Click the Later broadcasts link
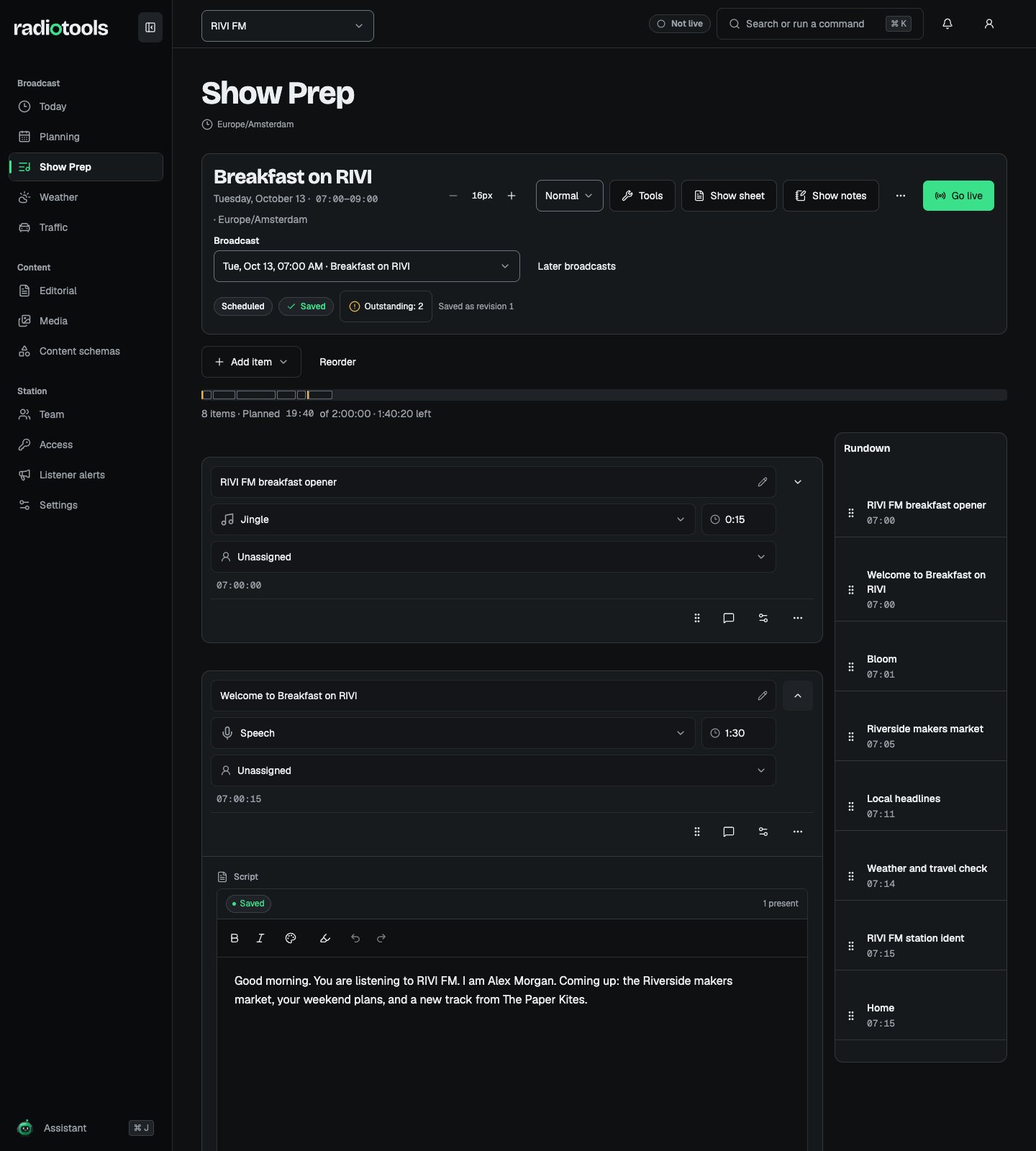This screenshot has height=1151, width=1036. click(576, 266)
